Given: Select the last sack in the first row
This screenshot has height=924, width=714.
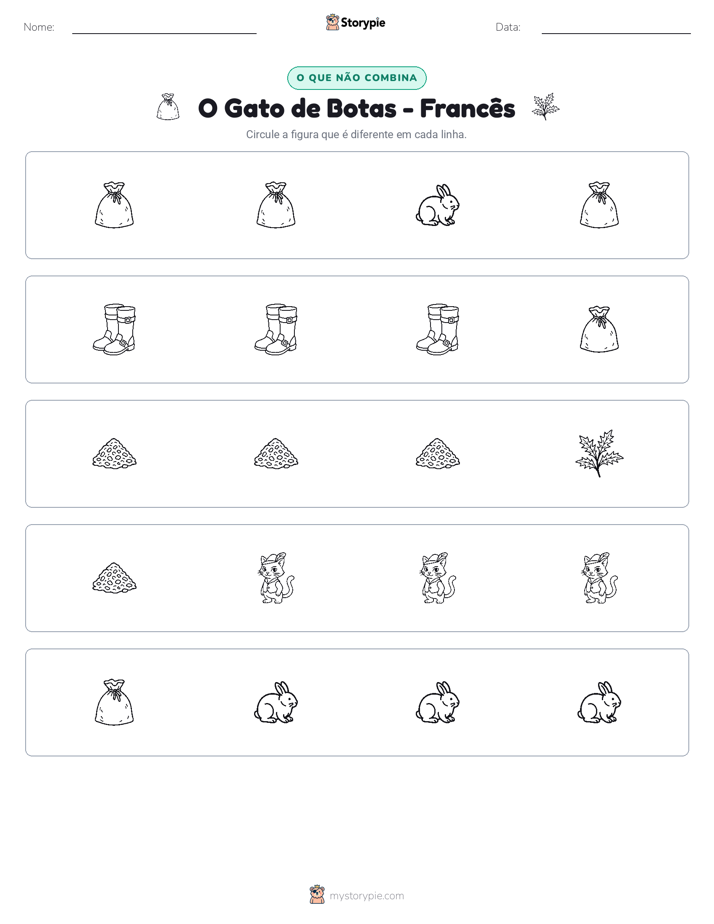Looking at the screenshot, I should pyautogui.click(x=599, y=205).
